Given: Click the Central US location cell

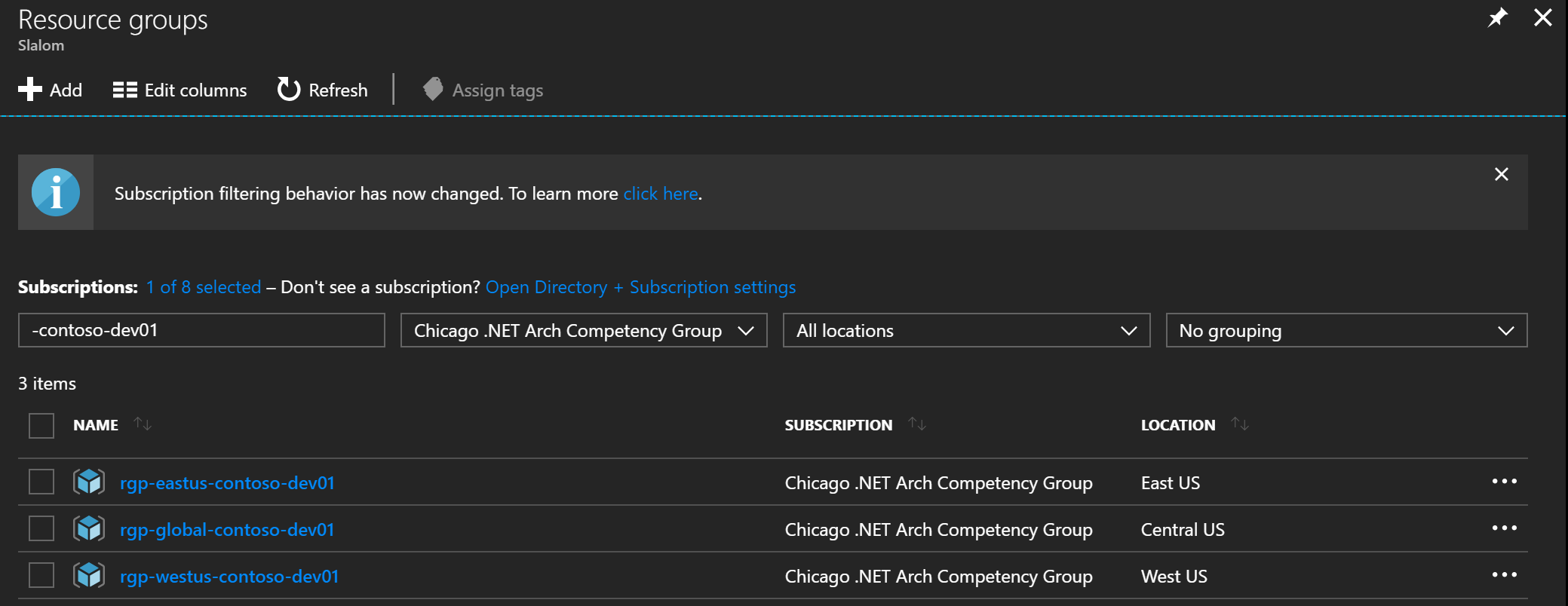Looking at the screenshot, I should coord(1183,530).
